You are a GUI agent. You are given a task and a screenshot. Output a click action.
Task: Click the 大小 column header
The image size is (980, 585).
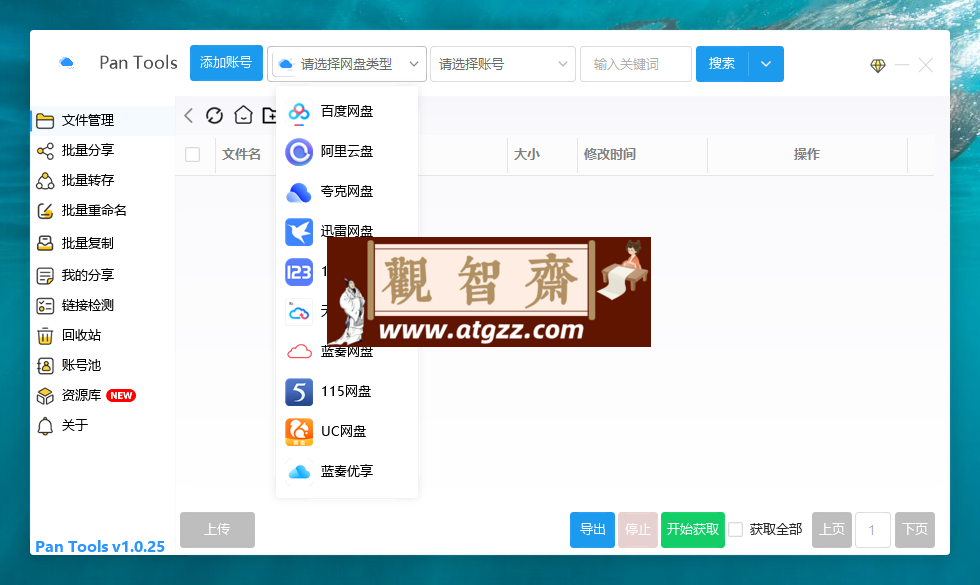[x=527, y=154]
